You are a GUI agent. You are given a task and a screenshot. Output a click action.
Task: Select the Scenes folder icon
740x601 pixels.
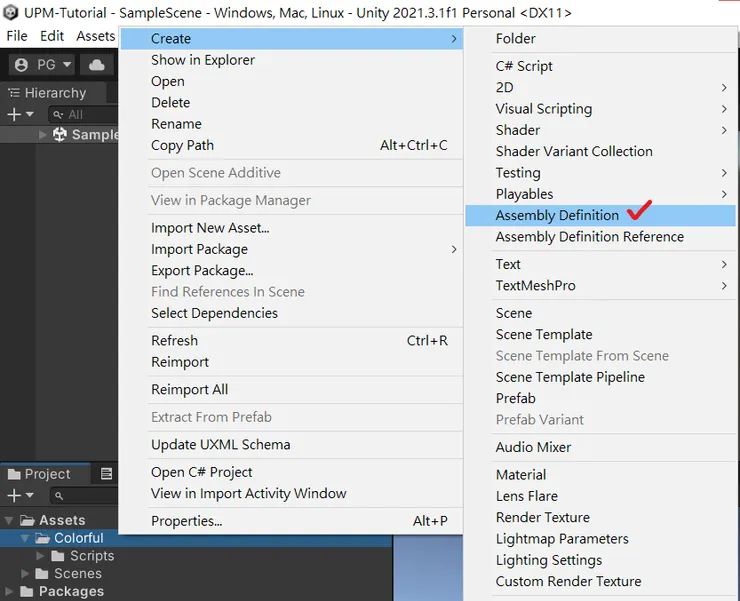click(x=42, y=574)
